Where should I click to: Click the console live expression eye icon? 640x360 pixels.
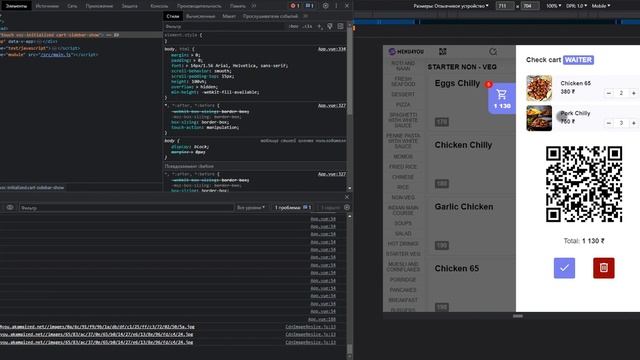(x=10, y=207)
